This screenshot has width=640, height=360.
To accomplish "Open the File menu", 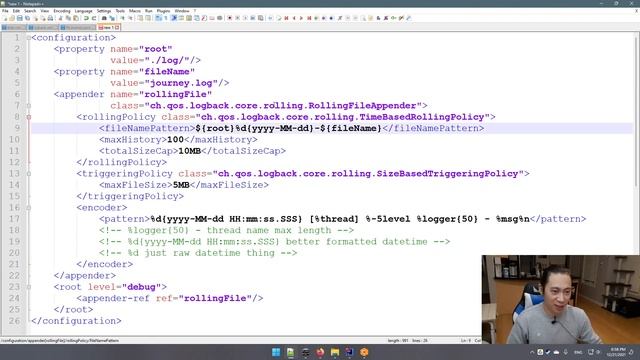I will click(x=5, y=11).
